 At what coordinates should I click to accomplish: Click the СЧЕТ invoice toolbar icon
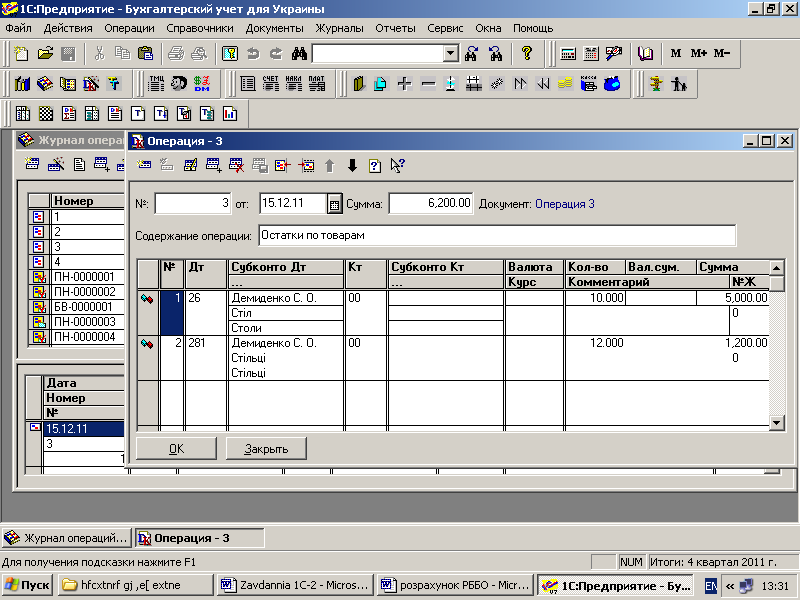271,84
